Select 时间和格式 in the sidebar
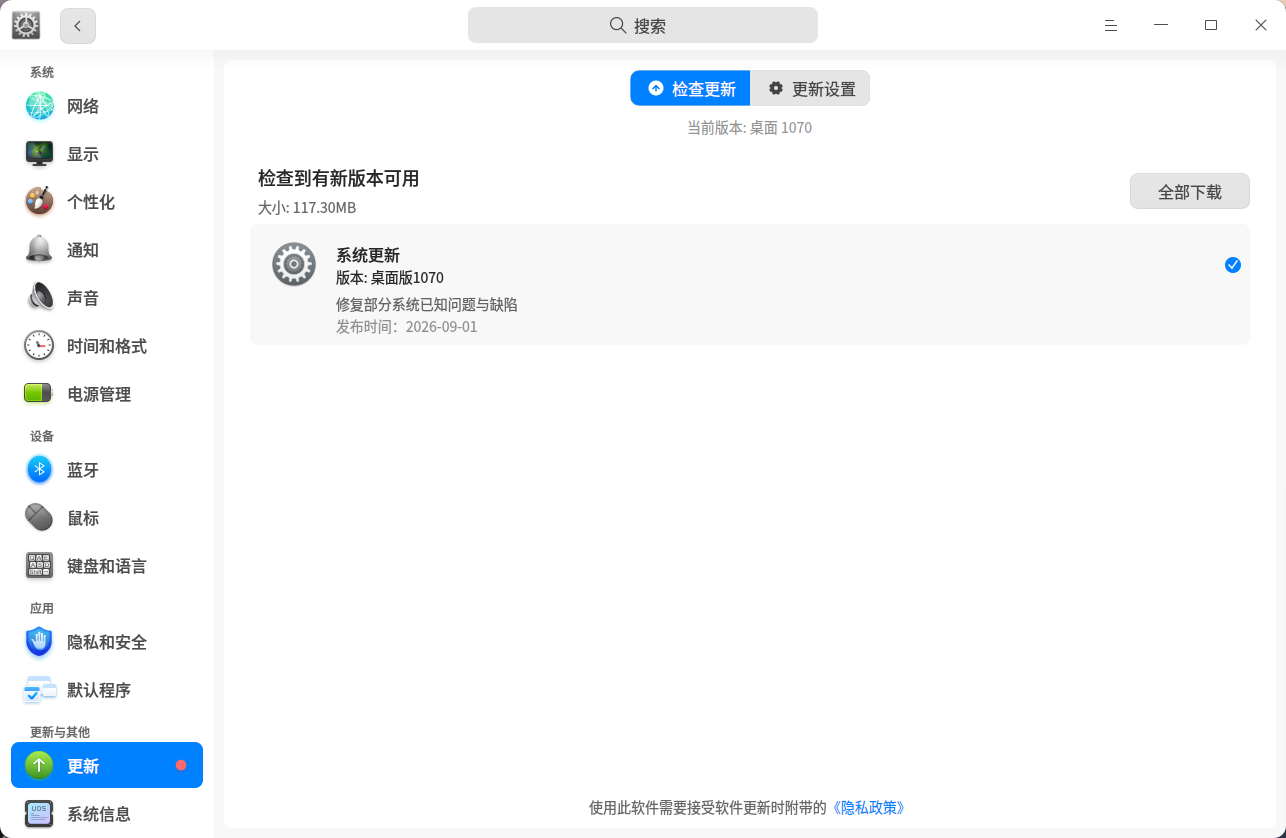The height and width of the screenshot is (838, 1286). (107, 346)
